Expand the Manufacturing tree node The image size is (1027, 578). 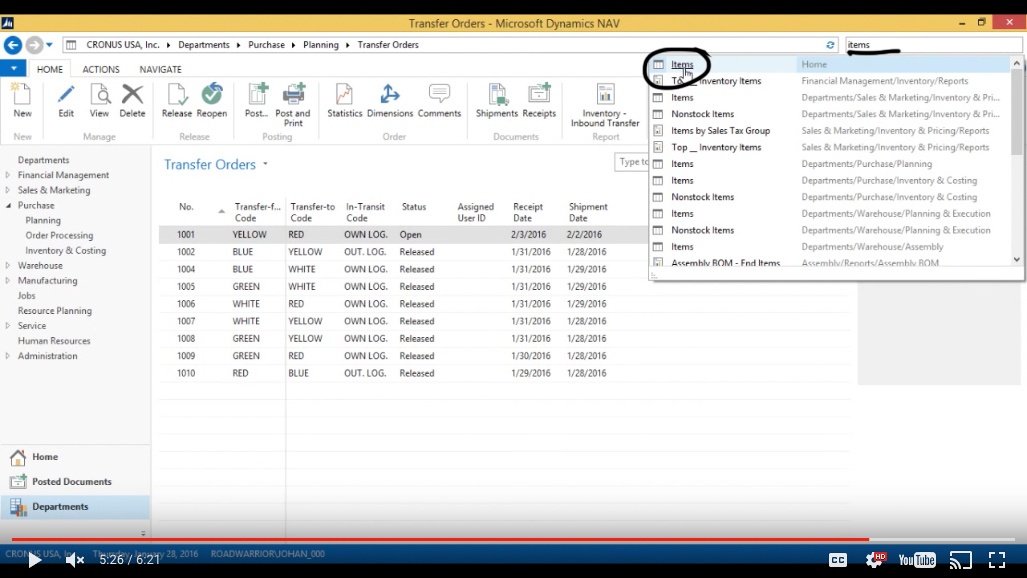8,280
